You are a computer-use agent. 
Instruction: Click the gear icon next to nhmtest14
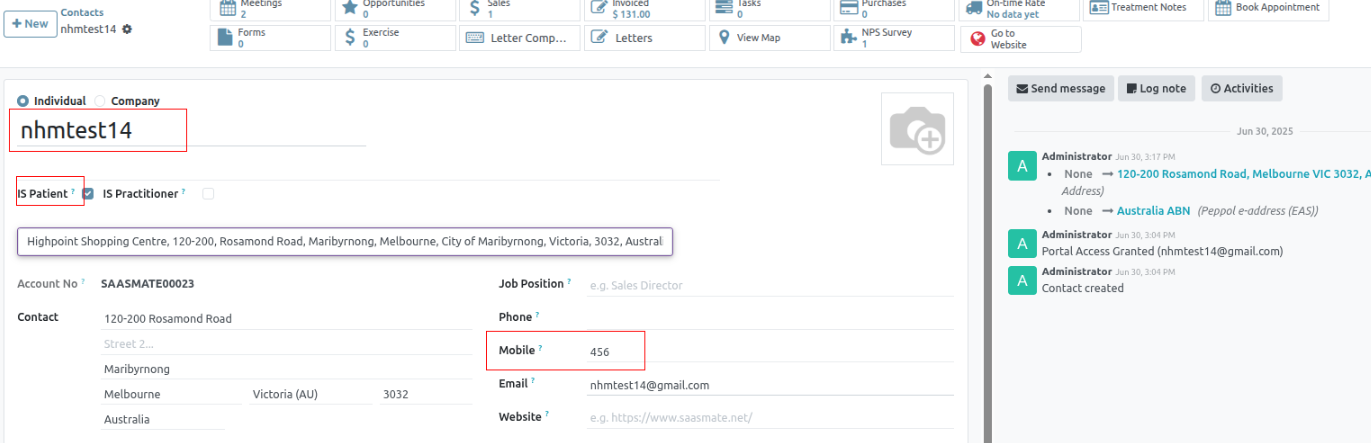(127, 29)
